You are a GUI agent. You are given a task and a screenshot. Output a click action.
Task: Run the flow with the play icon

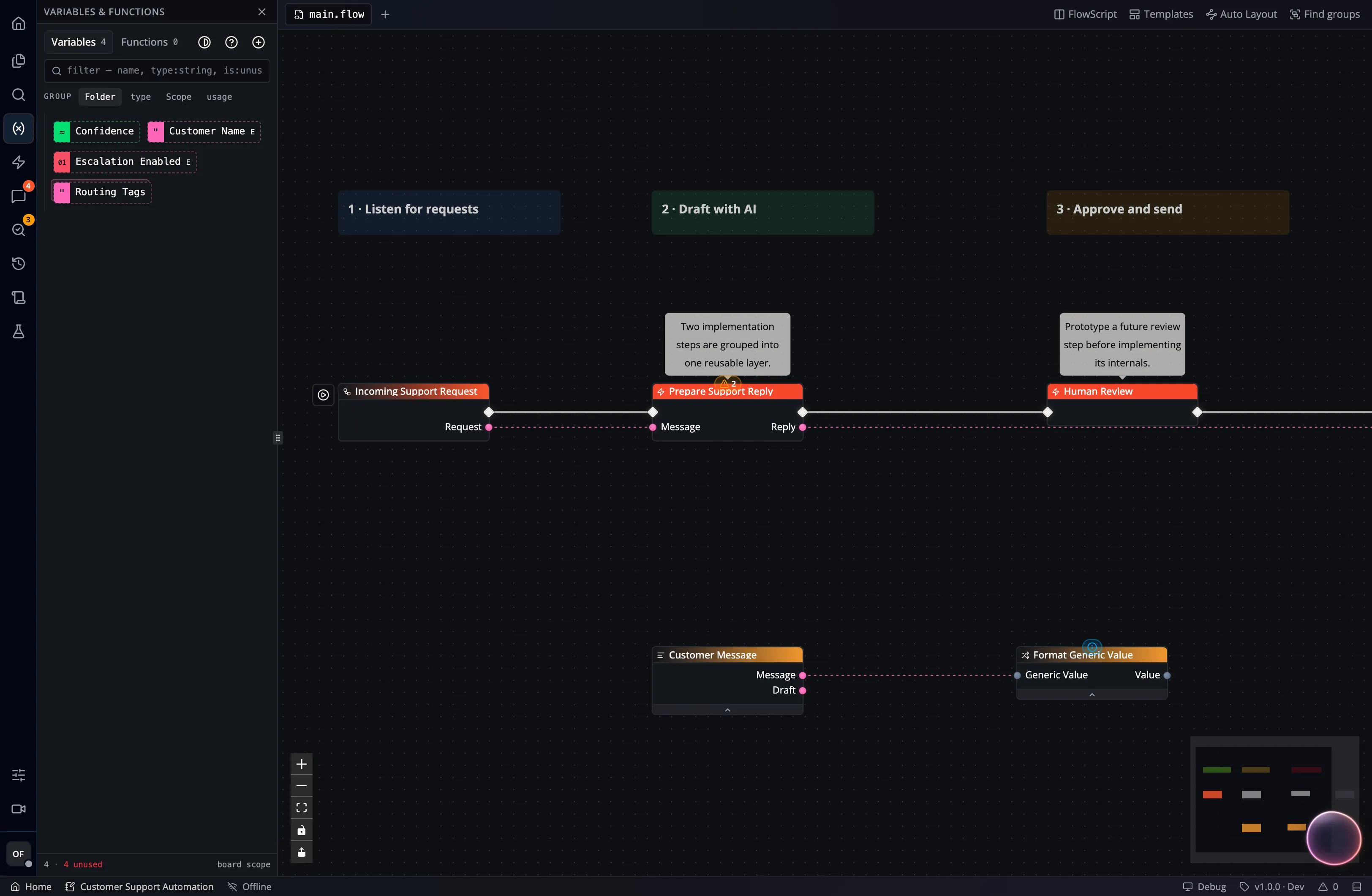click(x=324, y=395)
